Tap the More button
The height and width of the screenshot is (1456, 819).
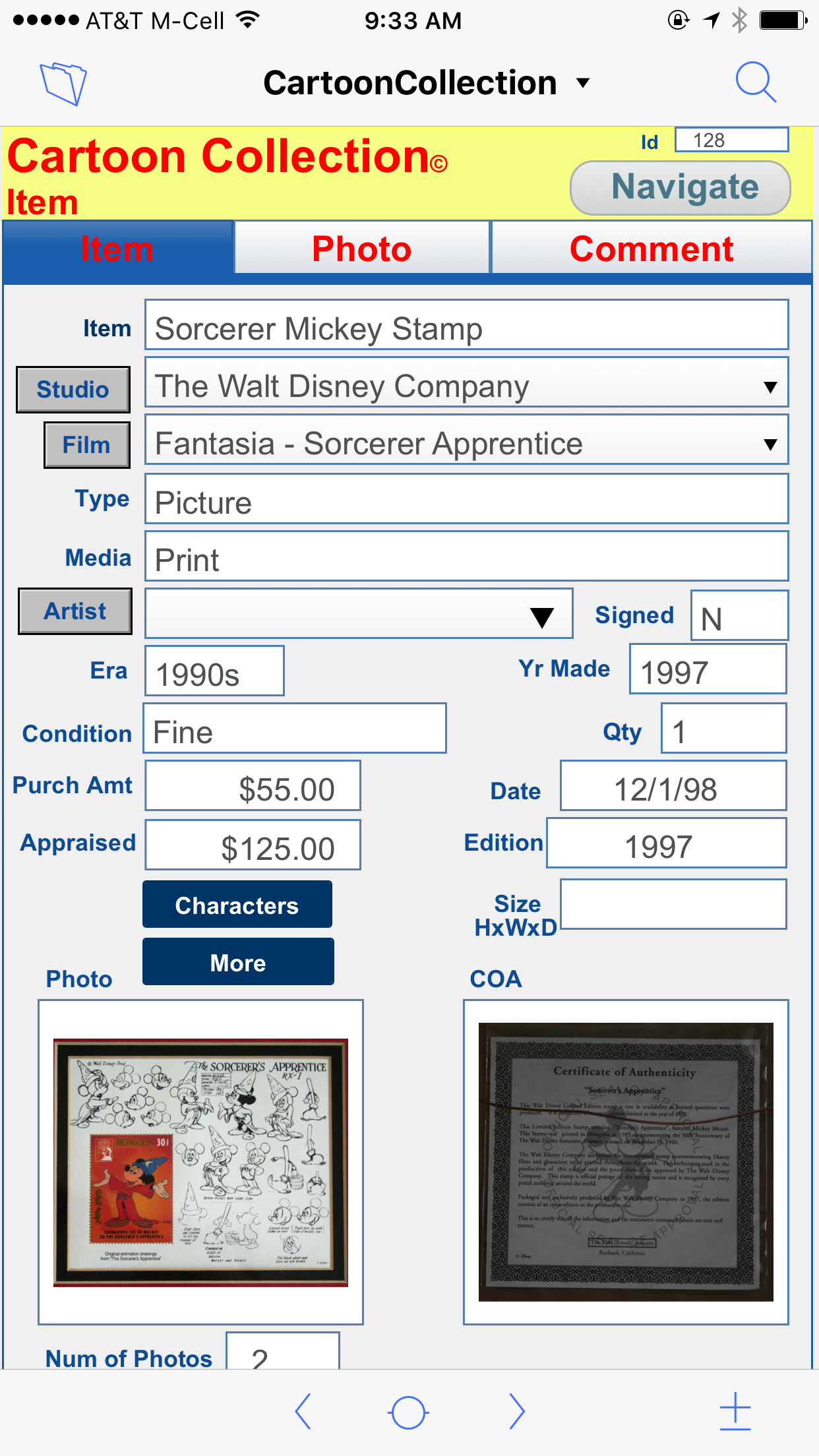point(238,962)
